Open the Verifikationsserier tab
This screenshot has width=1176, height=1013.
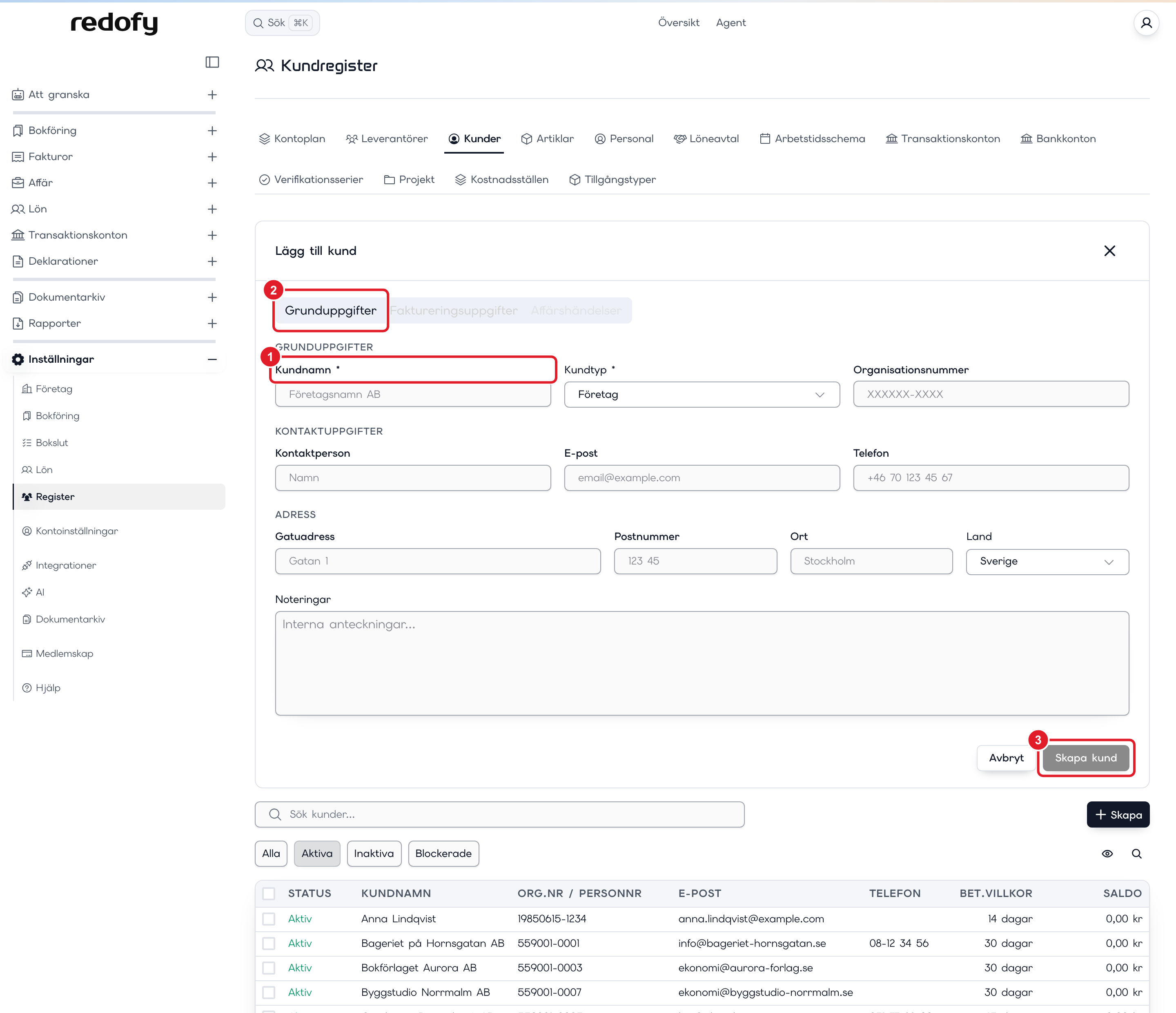(311, 179)
